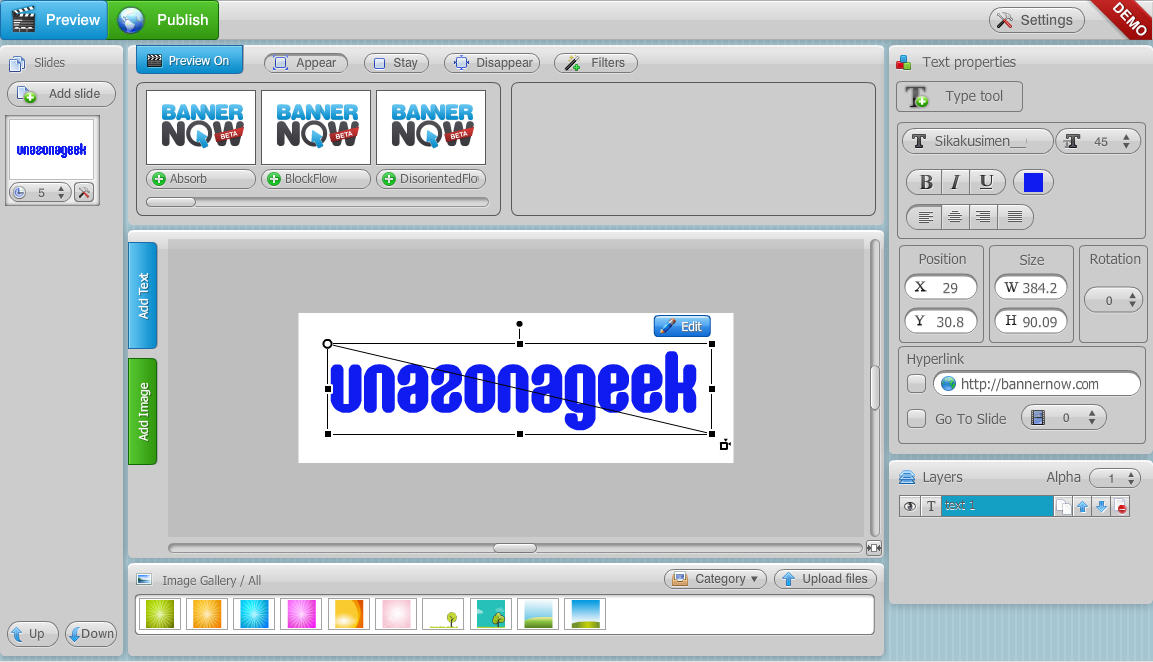This screenshot has width=1153, height=662.
Task: Open the Category dropdown in Image Gallery
Action: [x=715, y=578]
